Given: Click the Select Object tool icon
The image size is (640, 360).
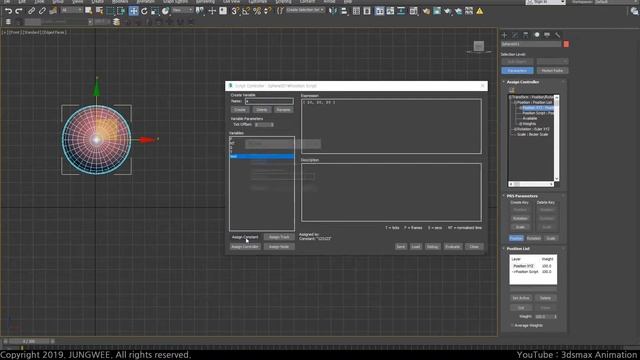Looking at the screenshot, I should [x=89, y=11].
